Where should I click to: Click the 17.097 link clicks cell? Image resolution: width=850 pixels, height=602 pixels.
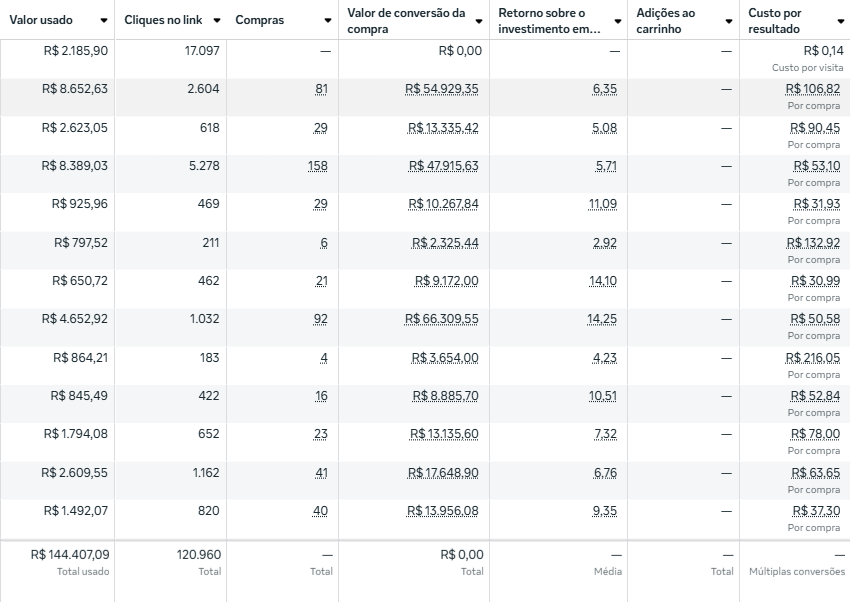pos(203,50)
